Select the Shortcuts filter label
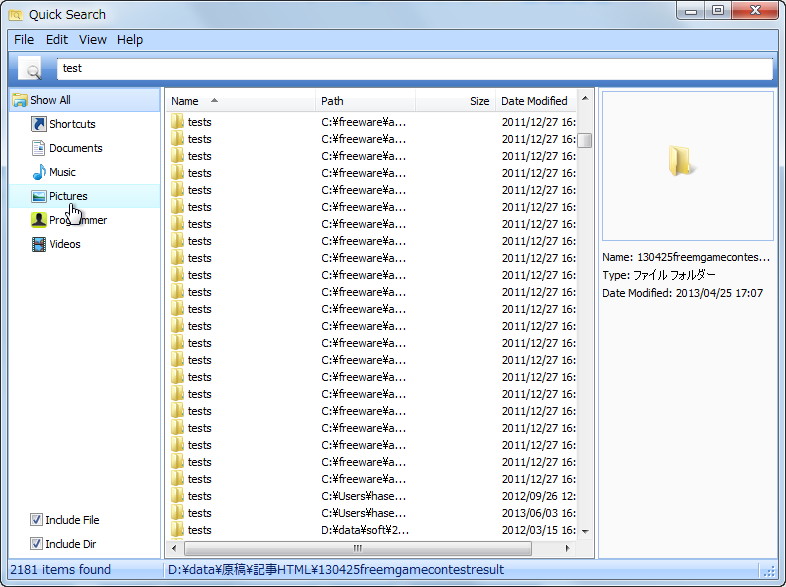Image resolution: width=786 pixels, height=587 pixels. coord(72,124)
